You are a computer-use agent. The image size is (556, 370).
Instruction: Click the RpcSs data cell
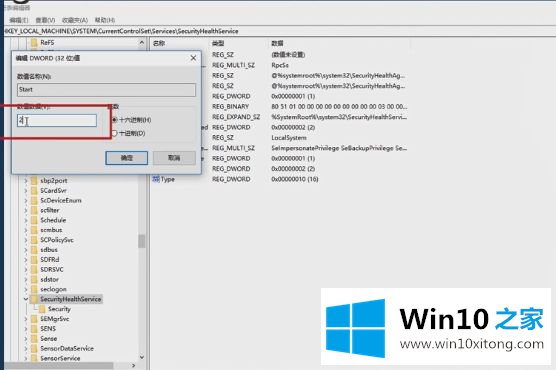coord(280,65)
